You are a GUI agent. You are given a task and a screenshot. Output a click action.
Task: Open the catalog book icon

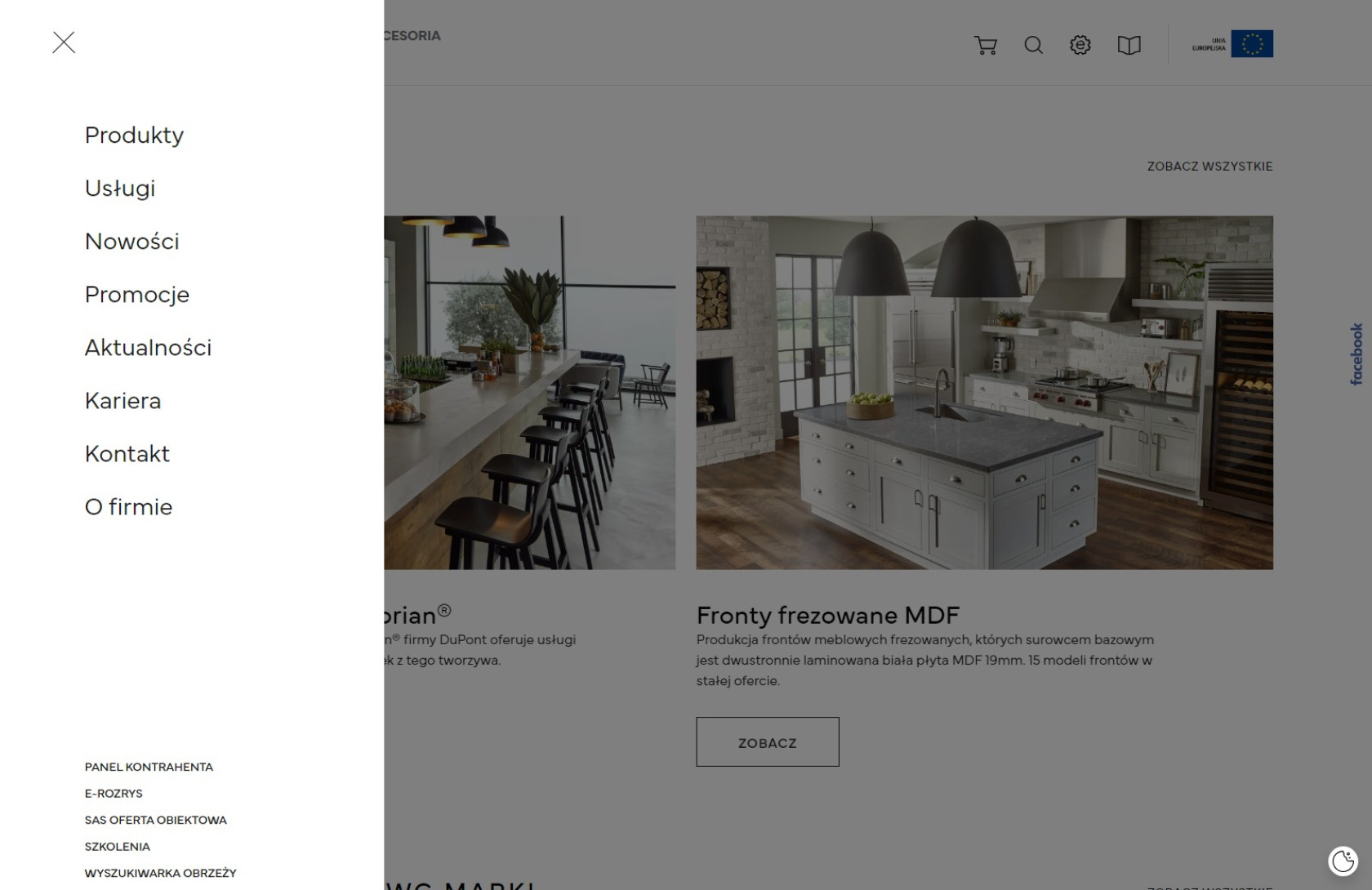click(1129, 45)
